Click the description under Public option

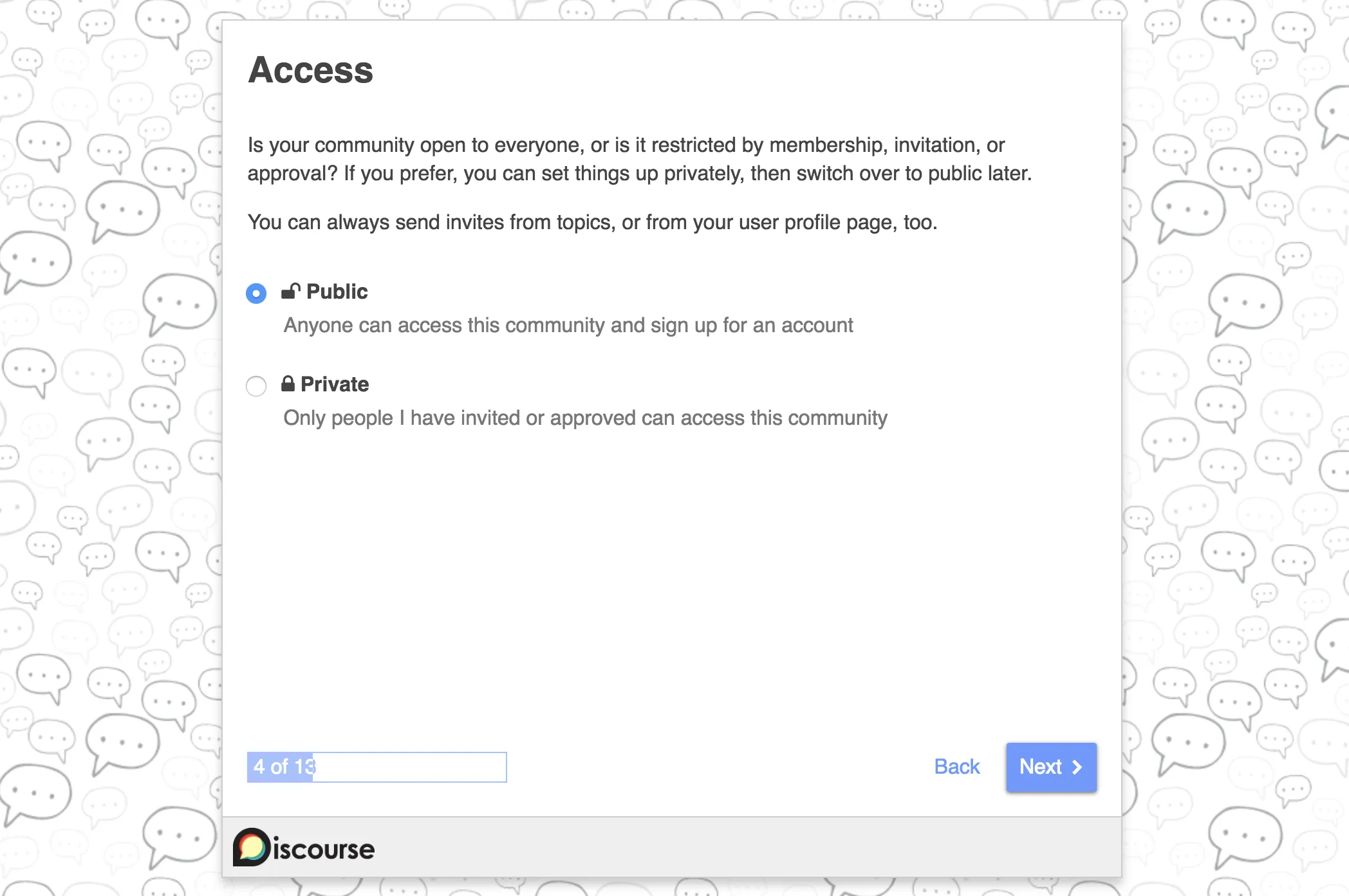pos(568,325)
